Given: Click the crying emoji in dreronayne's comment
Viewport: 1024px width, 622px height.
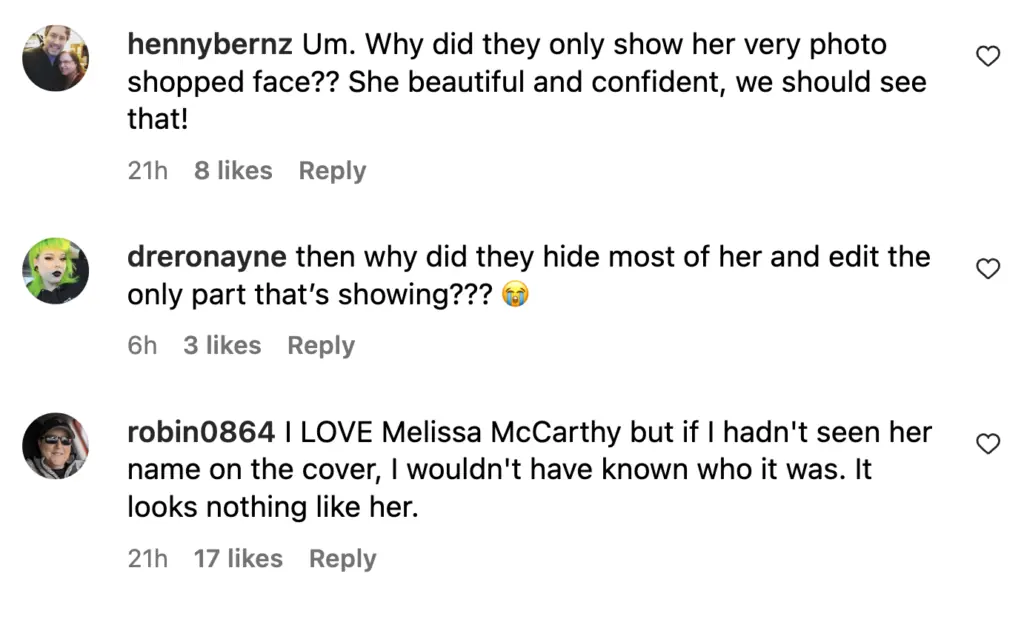Looking at the screenshot, I should click(515, 295).
